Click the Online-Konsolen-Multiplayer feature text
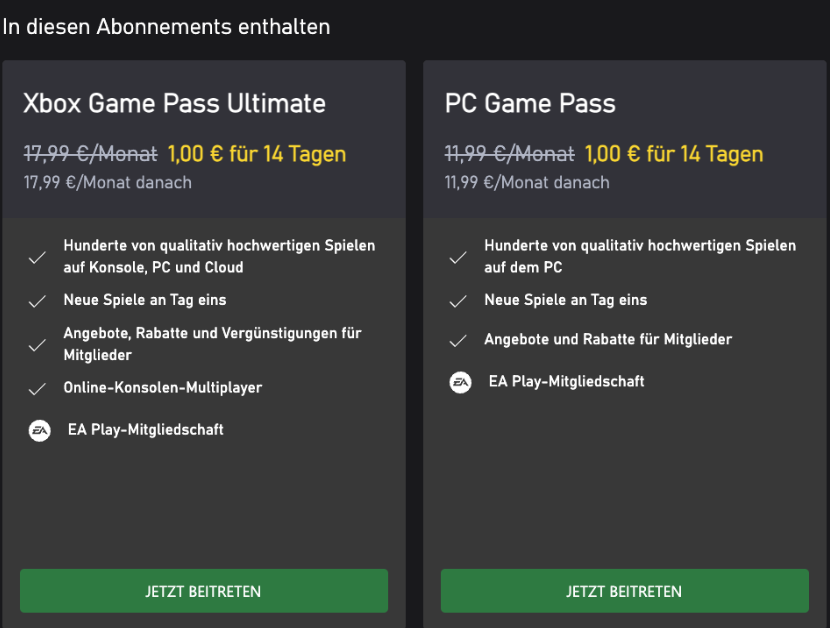The width and height of the screenshot is (830, 628). (163, 387)
